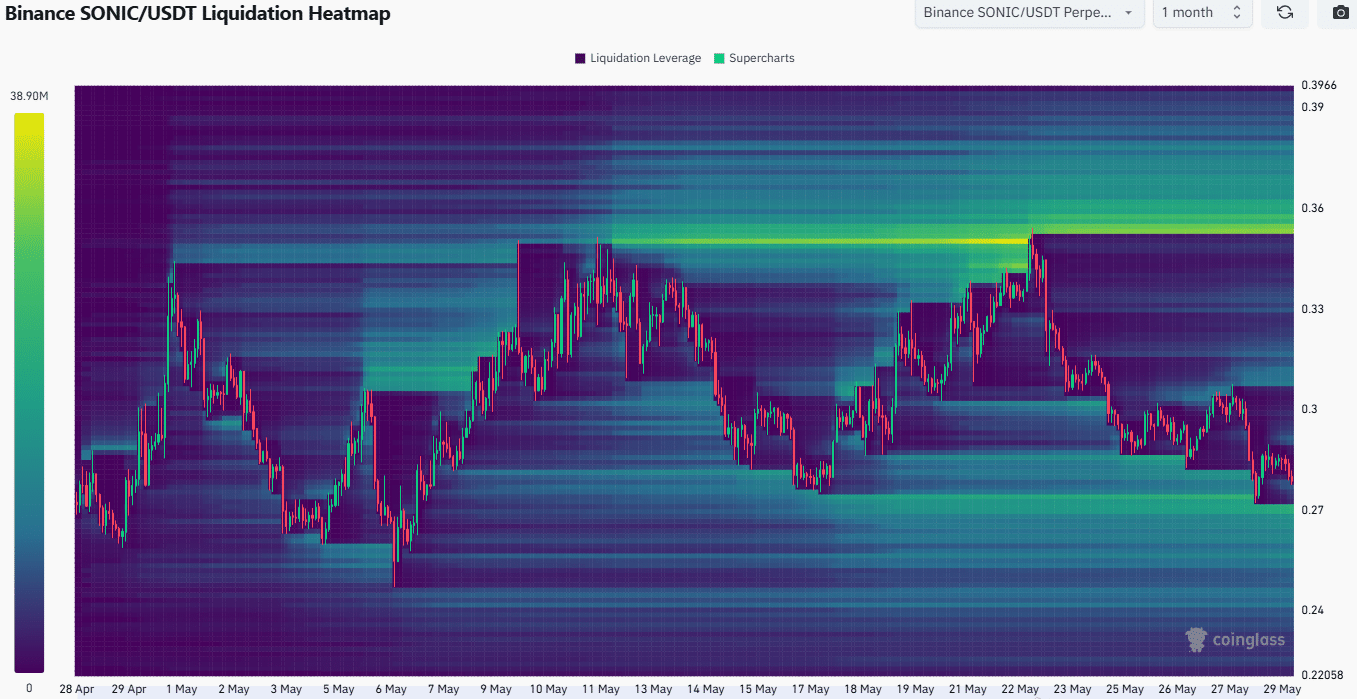Click the 15 May date label
The height and width of the screenshot is (699, 1357).
[x=758, y=689]
